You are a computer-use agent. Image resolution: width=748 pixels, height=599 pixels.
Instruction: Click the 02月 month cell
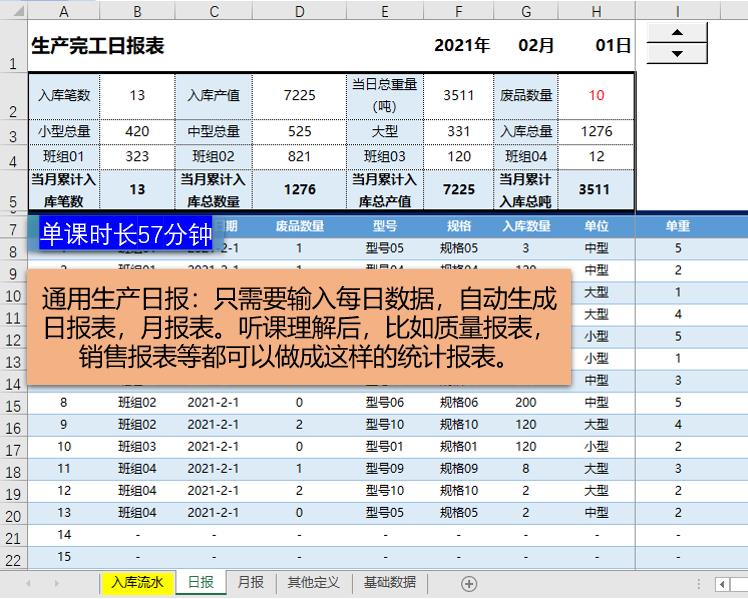coord(536,45)
